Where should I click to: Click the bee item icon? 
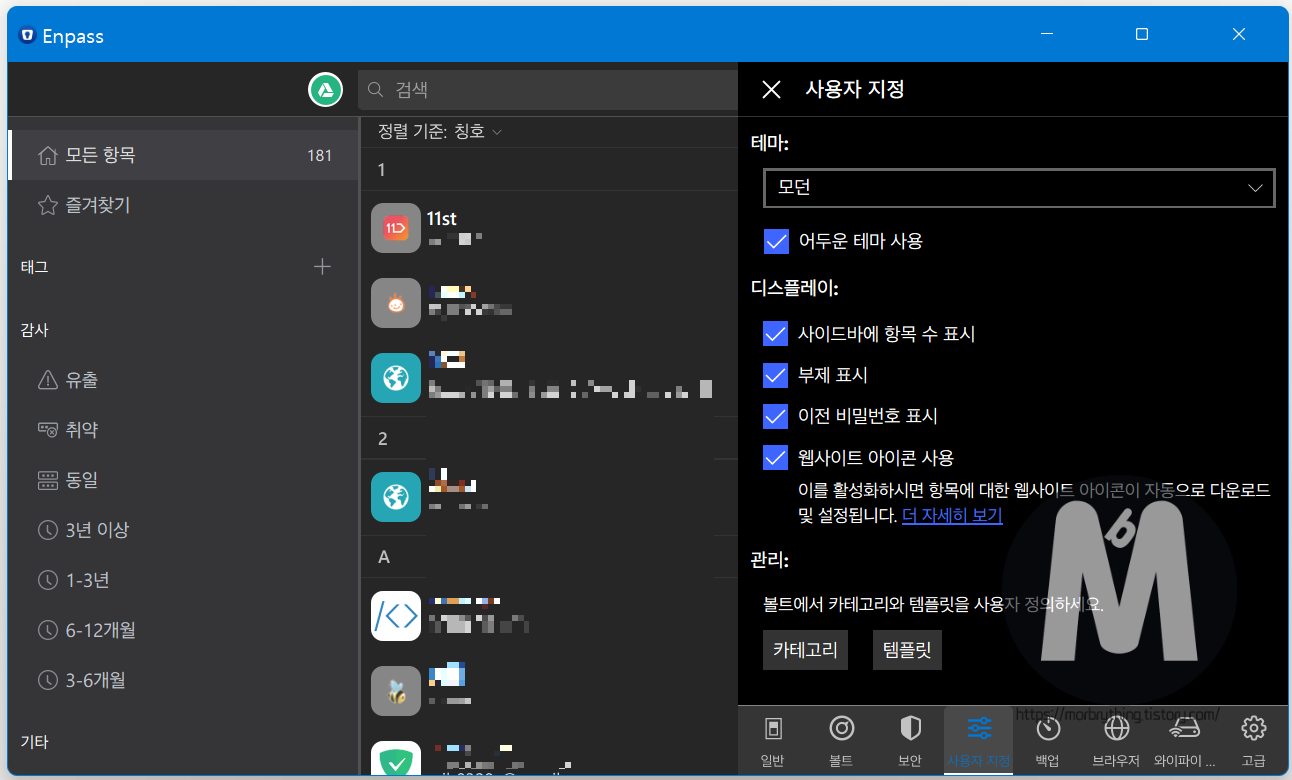396,691
